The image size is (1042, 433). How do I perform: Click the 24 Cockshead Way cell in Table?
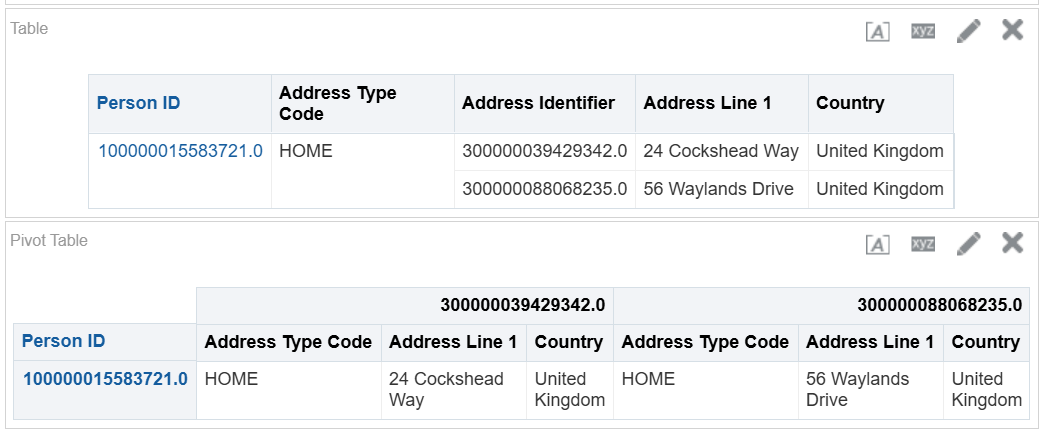click(721, 151)
